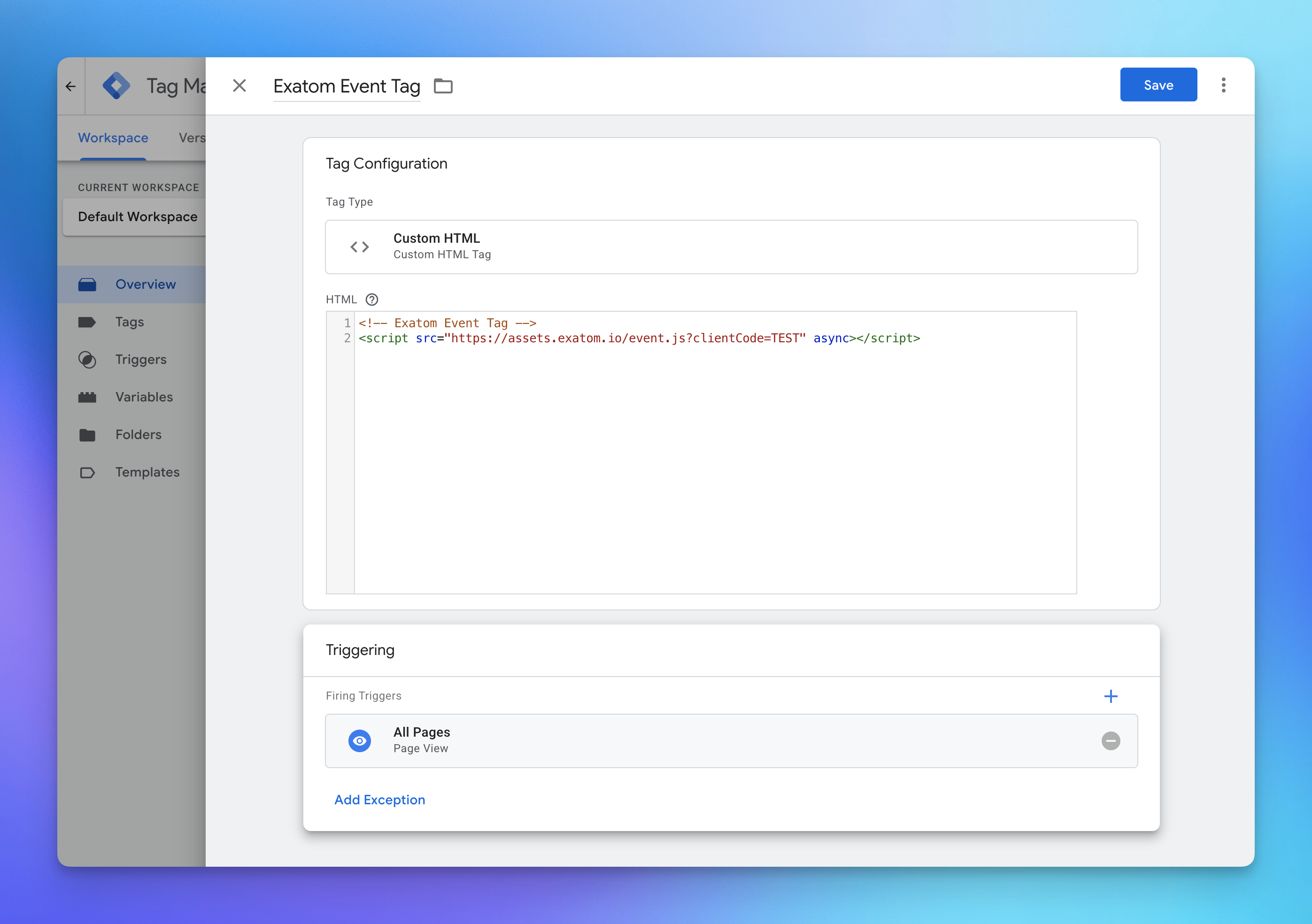
Task: Open the All Pages trigger row
Action: click(731, 740)
